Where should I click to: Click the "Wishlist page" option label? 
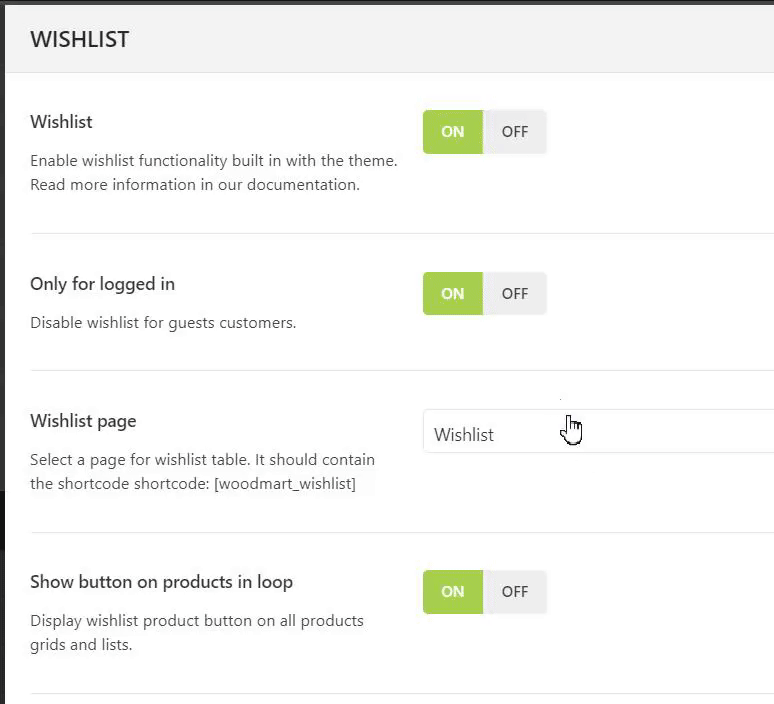pyautogui.click(x=83, y=421)
